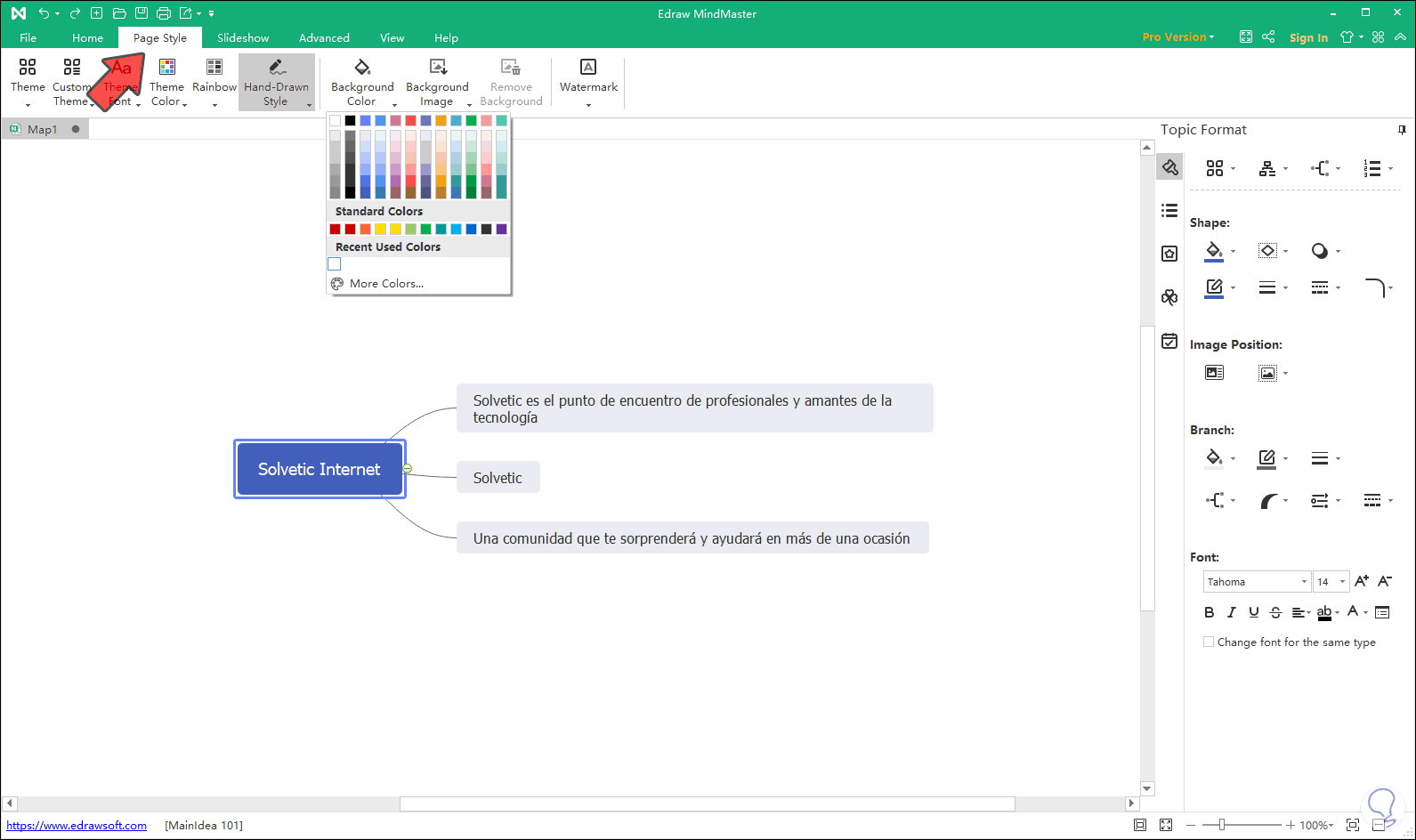Click Sign In
Image resolution: width=1416 pixels, height=840 pixels.
click(x=1308, y=37)
